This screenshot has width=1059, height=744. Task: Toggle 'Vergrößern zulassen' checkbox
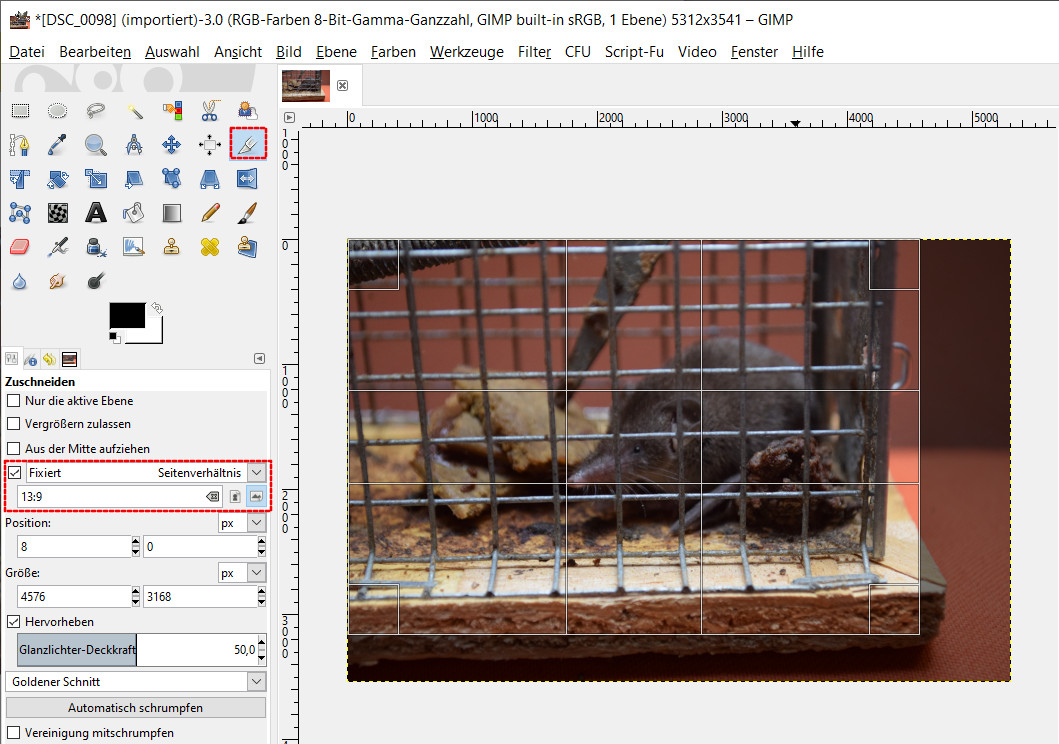click(14, 425)
